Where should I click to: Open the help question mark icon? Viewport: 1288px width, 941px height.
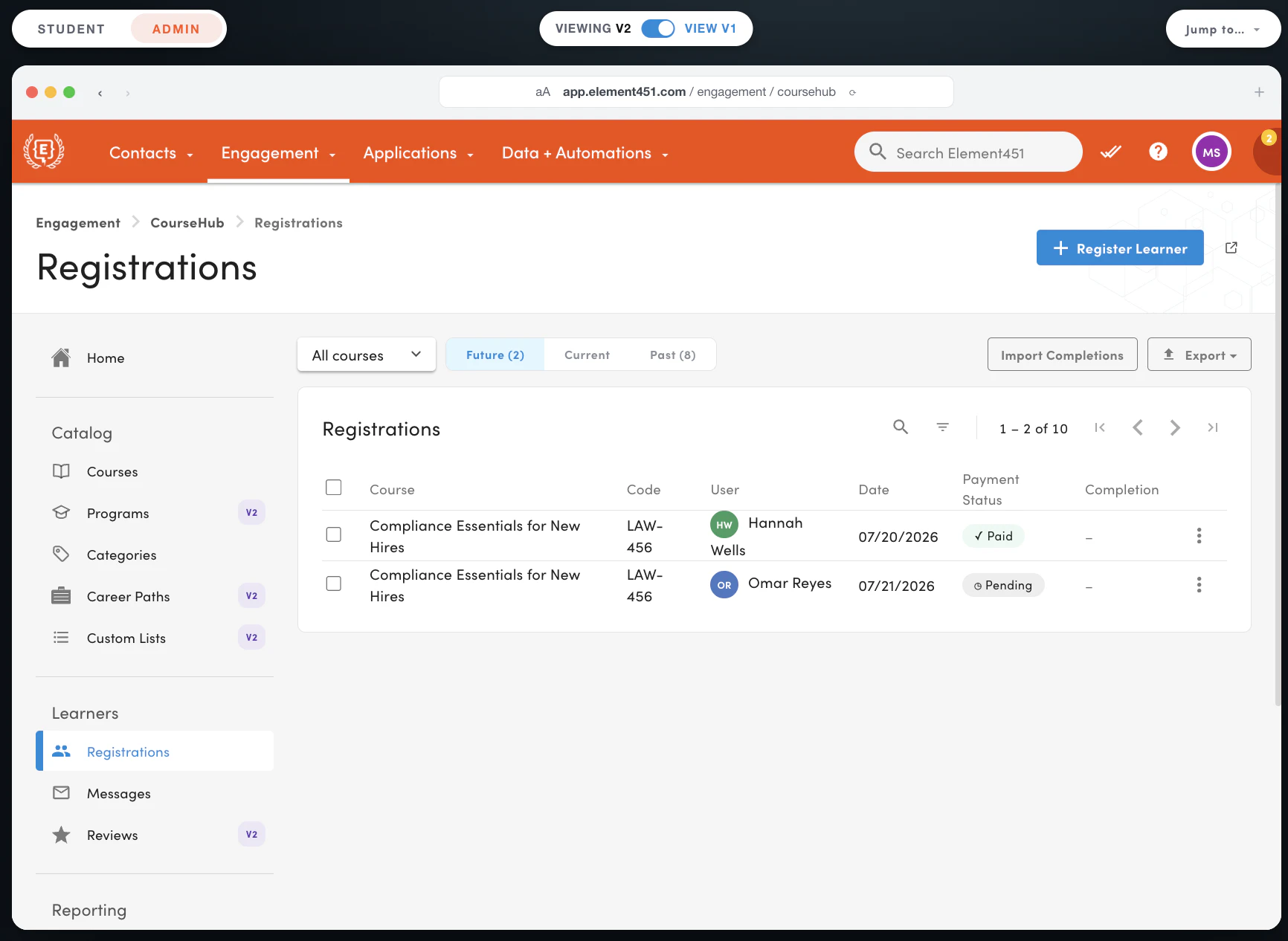point(1158,152)
